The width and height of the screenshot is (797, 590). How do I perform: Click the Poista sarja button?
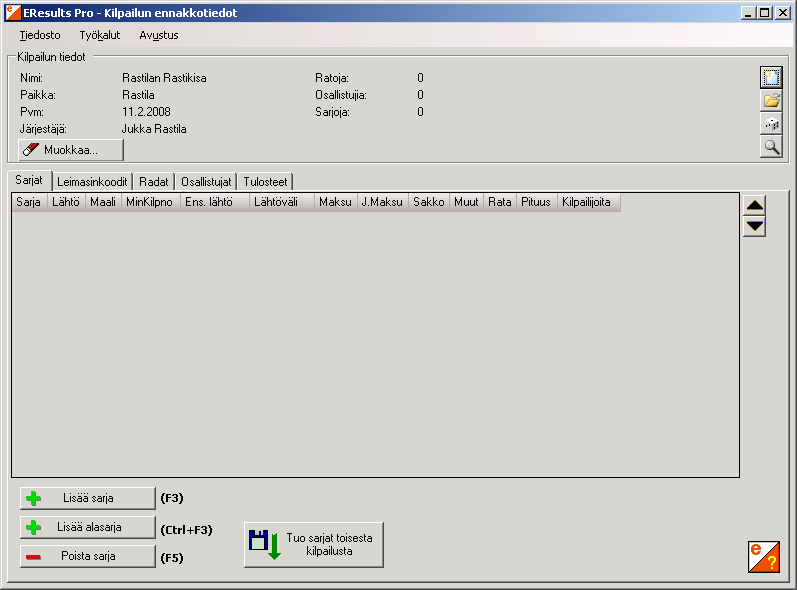pos(87,556)
